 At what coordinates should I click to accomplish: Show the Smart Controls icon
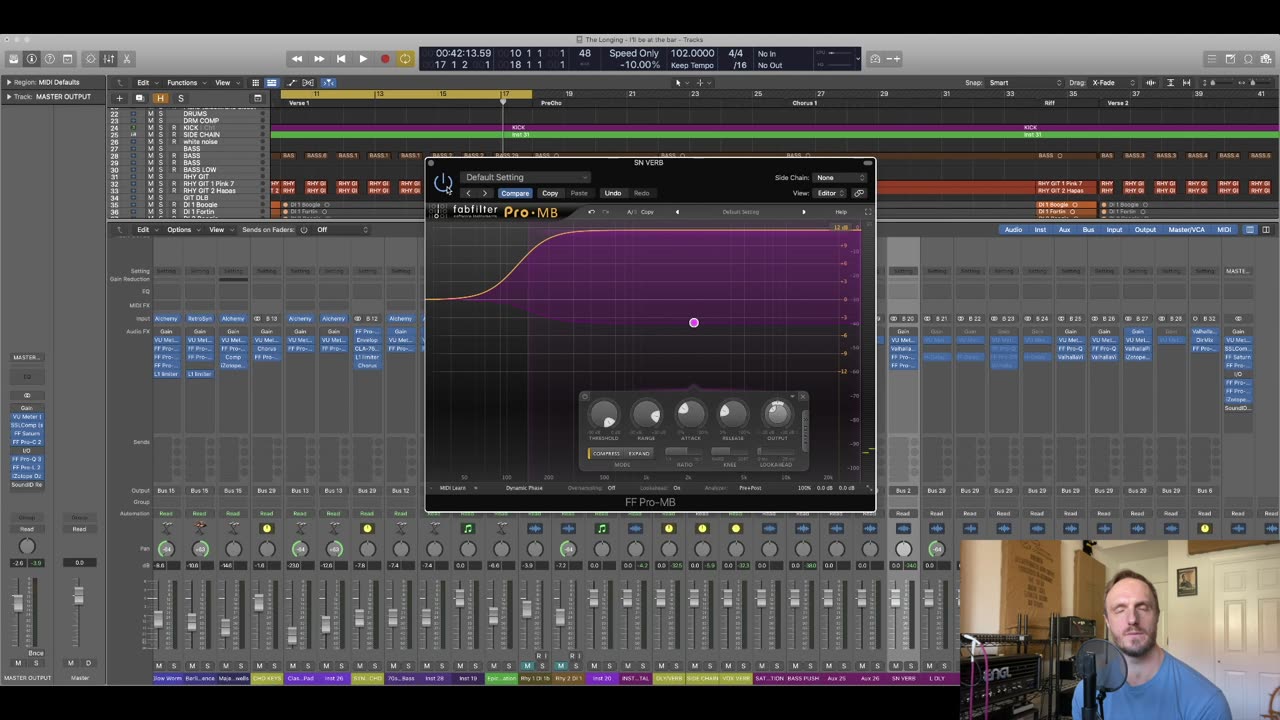[x=91, y=59]
